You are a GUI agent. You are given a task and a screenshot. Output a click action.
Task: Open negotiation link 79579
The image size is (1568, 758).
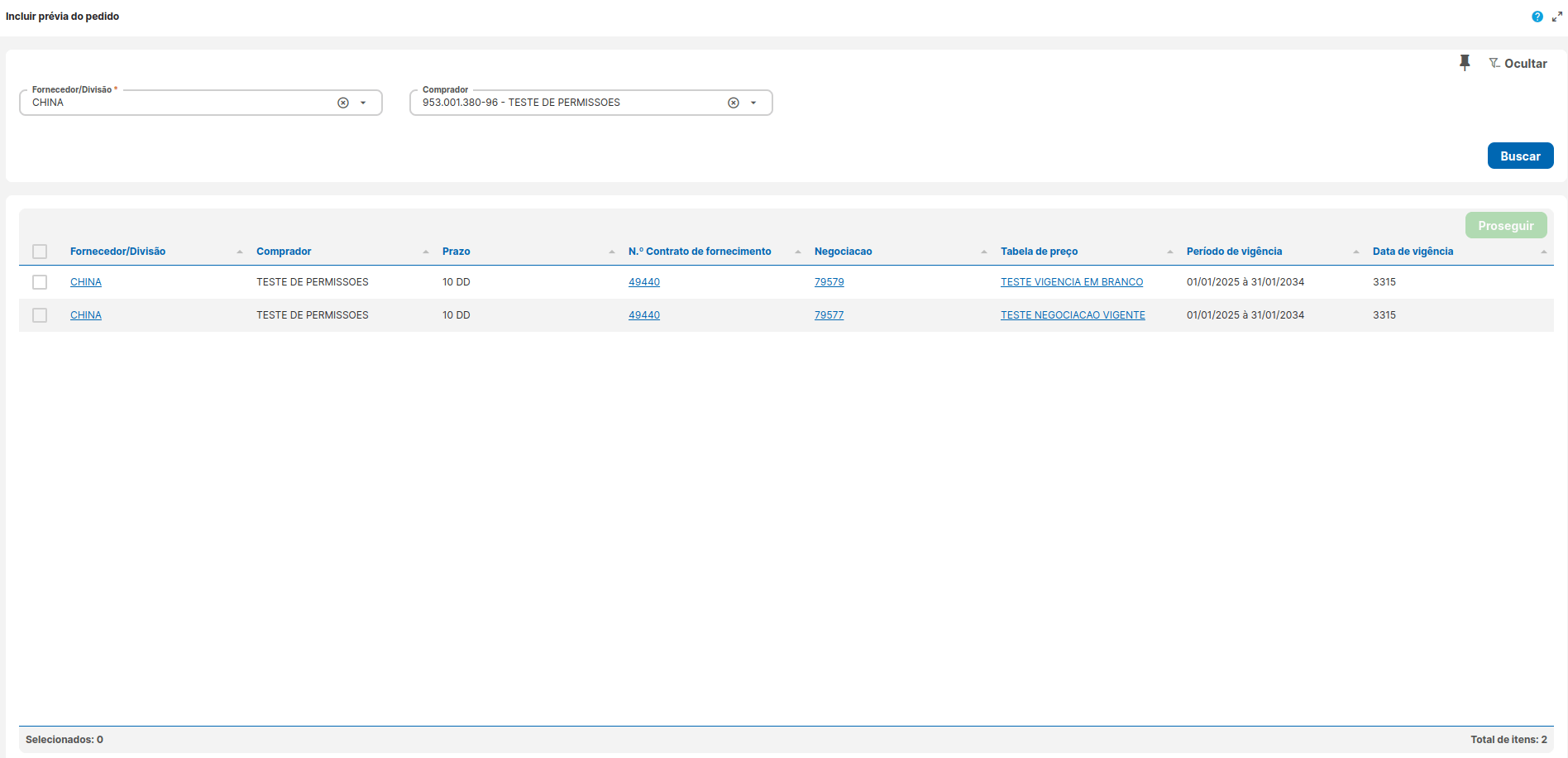point(829,282)
